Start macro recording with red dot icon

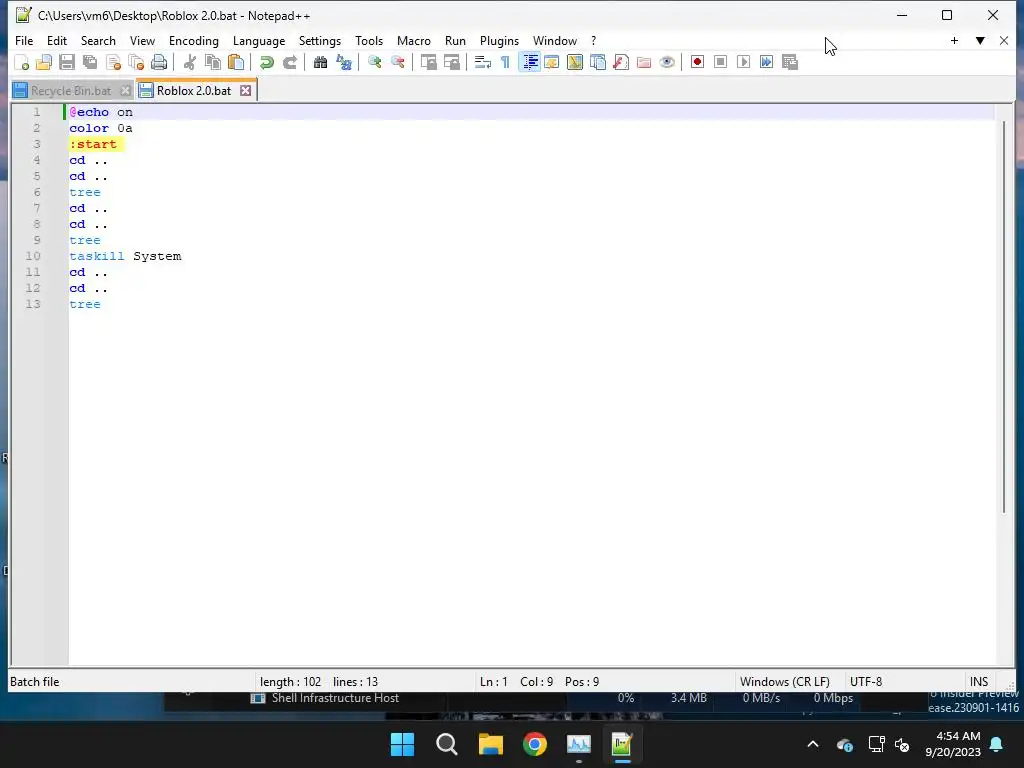click(x=697, y=62)
